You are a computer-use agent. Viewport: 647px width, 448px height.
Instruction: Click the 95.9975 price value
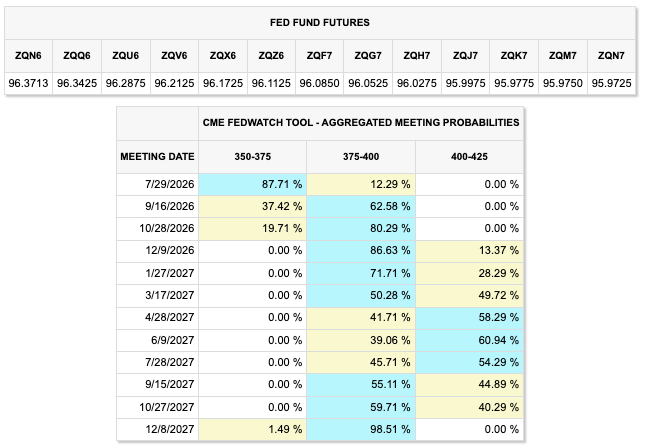point(465,83)
